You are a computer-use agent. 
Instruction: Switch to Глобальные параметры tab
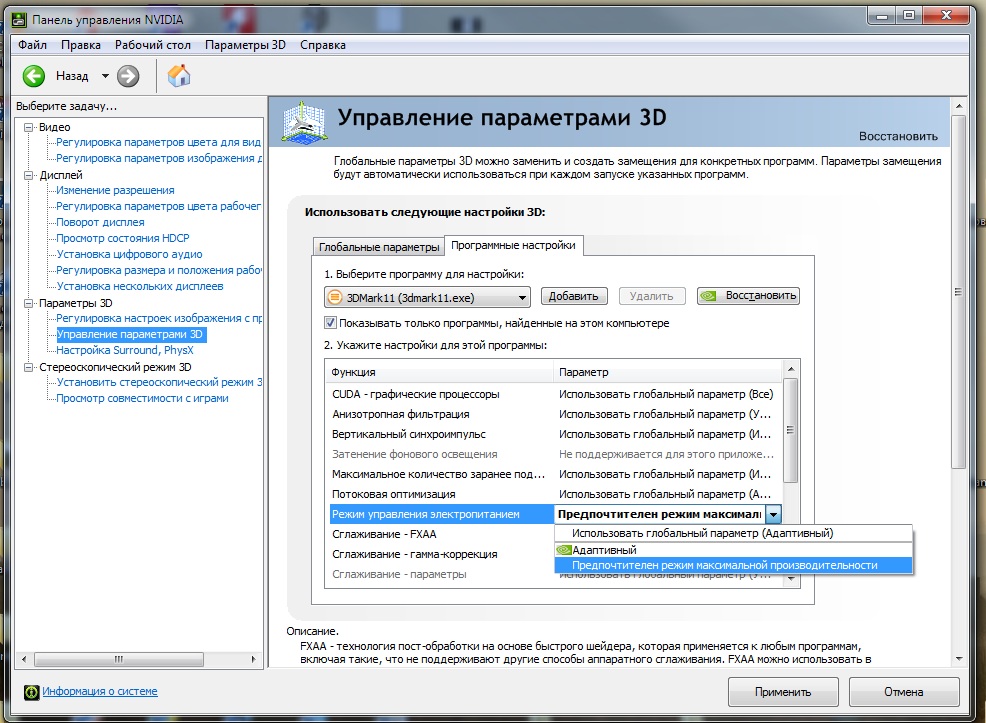(377, 247)
